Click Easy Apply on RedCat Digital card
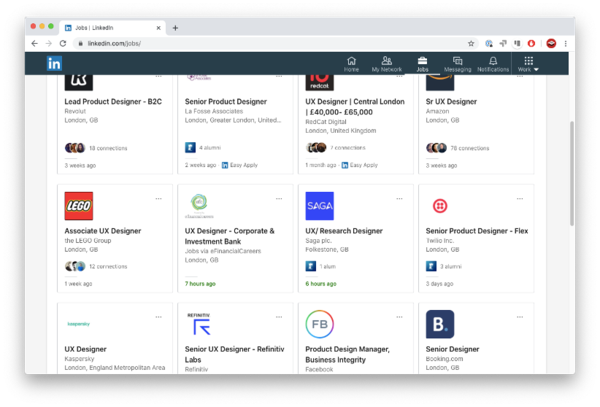 (x=360, y=165)
